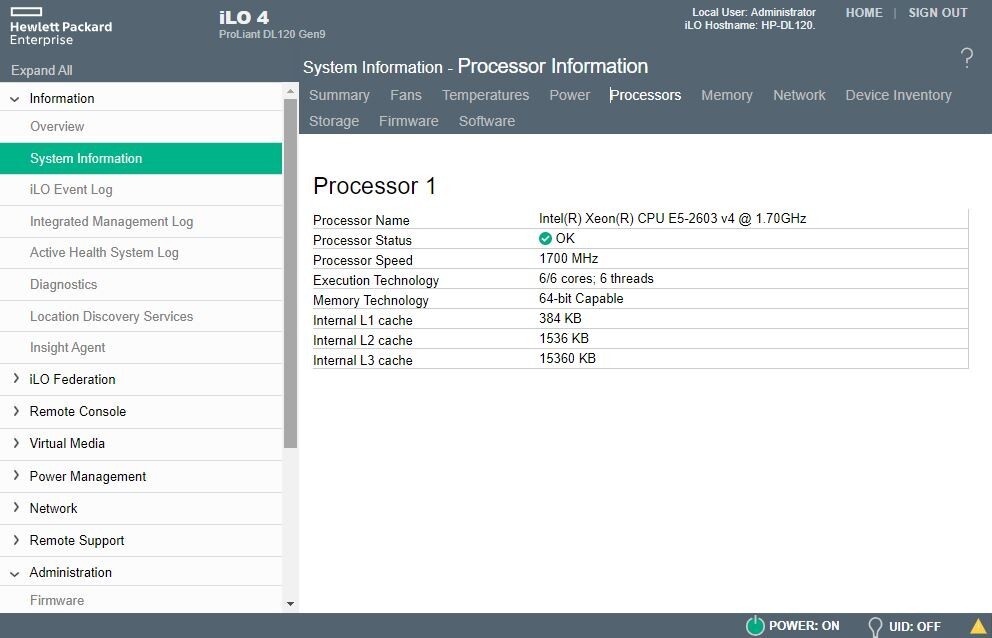This screenshot has height=638, width=992.
Task: Click the POWER: ON status text
Action: click(x=803, y=626)
